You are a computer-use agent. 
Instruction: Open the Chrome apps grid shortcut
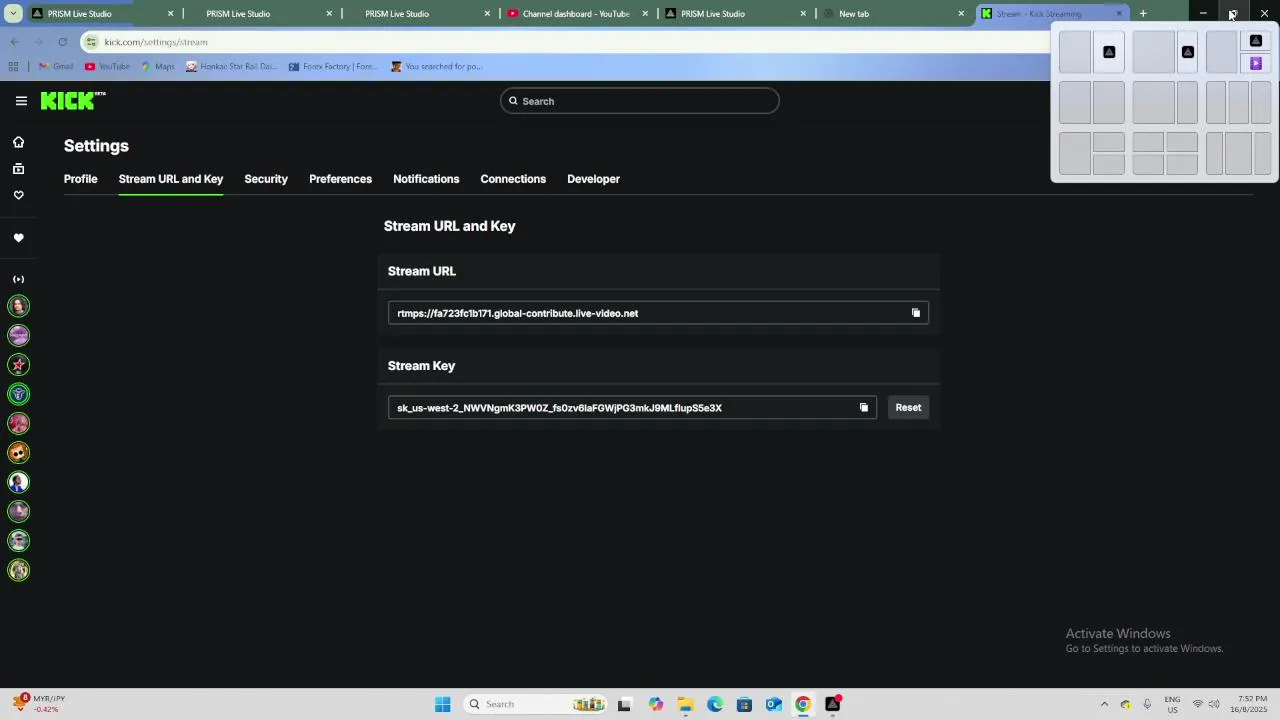[13, 67]
